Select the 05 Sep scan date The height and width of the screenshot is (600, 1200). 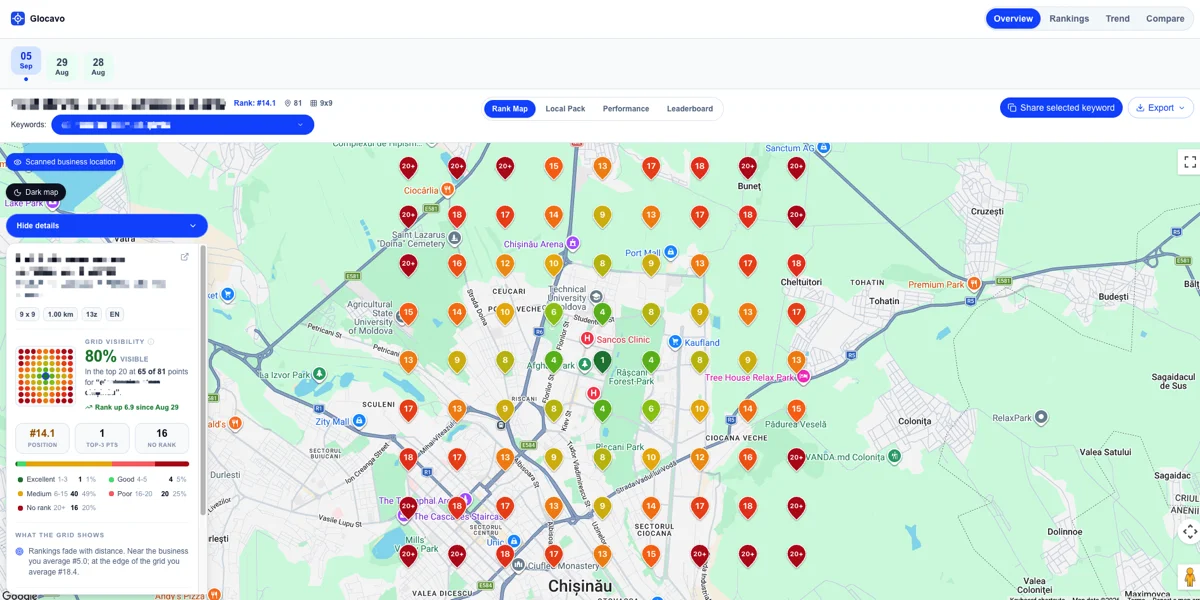(26, 61)
